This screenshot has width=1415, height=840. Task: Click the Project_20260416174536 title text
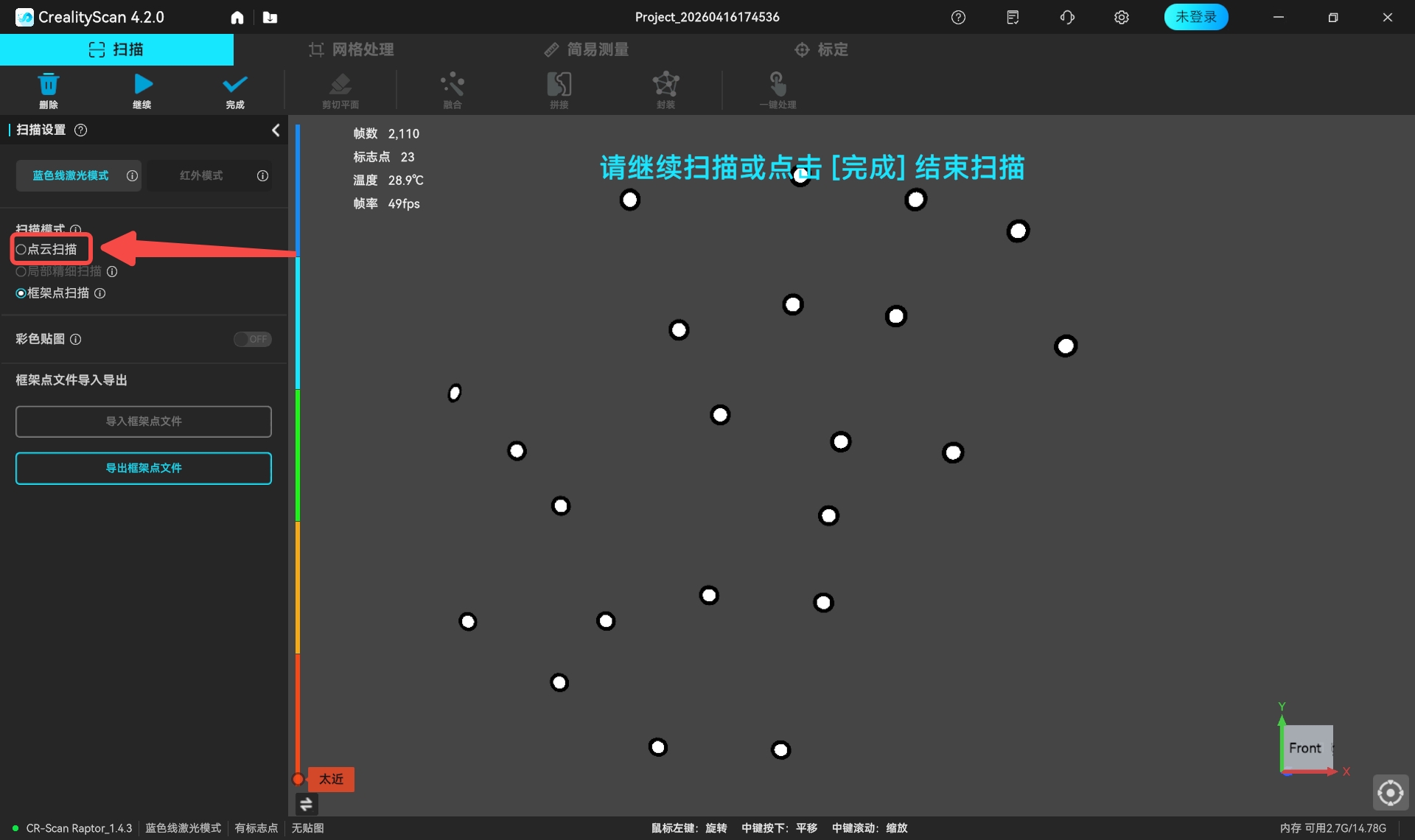pyautogui.click(x=707, y=17)
